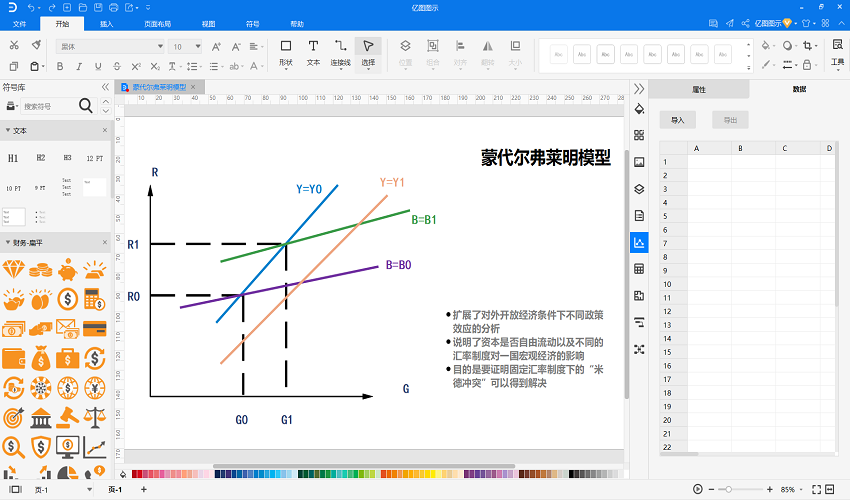
Task: Click the format painter brush icon
Action: click(37, 45)
